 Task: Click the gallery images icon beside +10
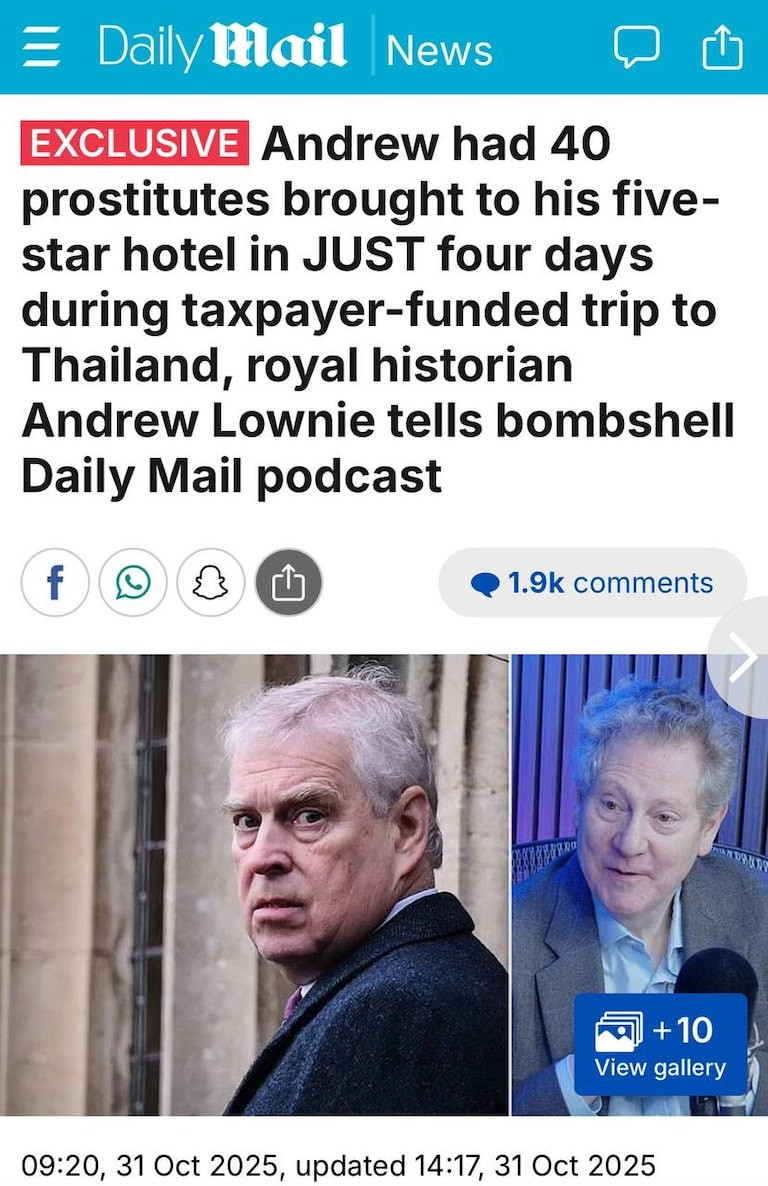pyautogui.click(x=619, y=1031)
